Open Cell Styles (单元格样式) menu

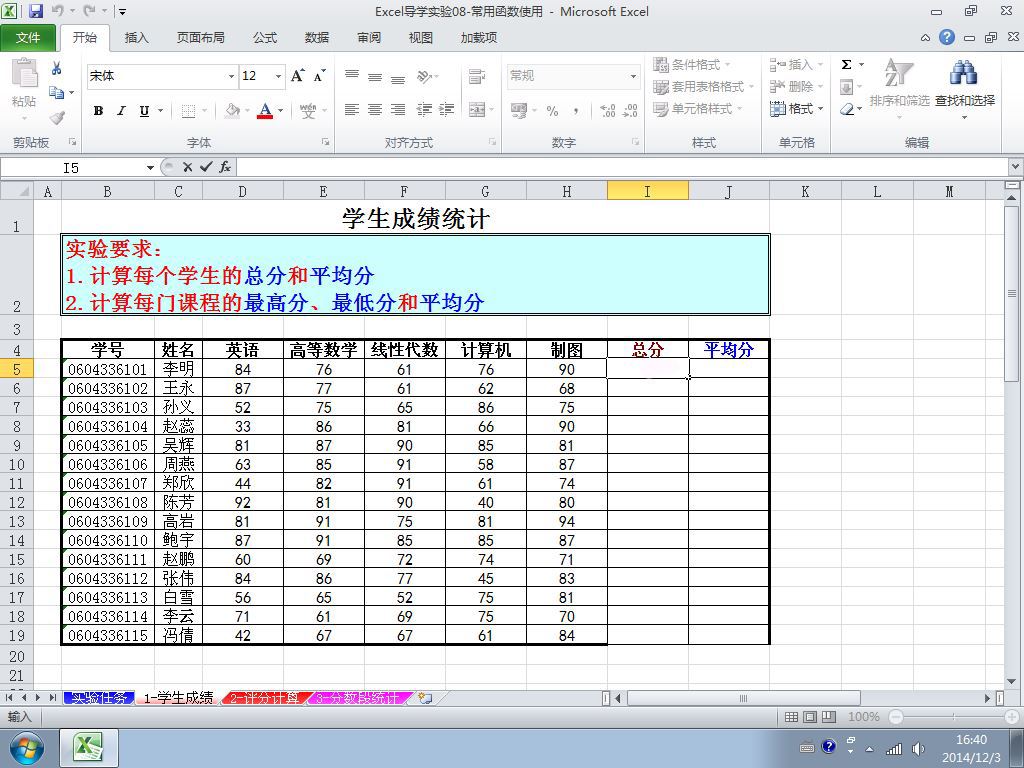coord(697,108)
